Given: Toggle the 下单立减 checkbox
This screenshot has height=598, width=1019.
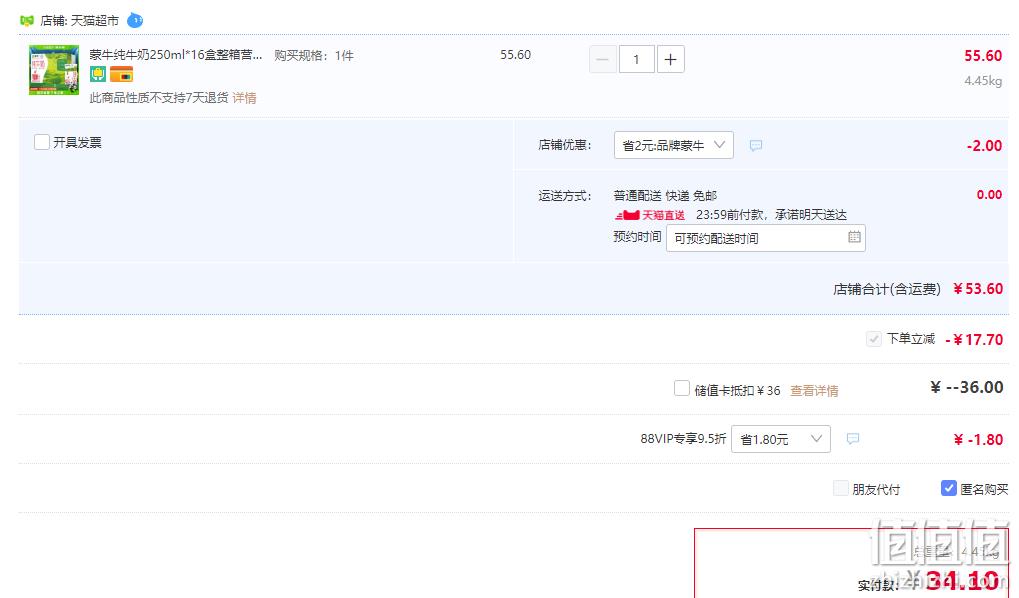Looking at the screenshot, I should click(x=873, y=339).
